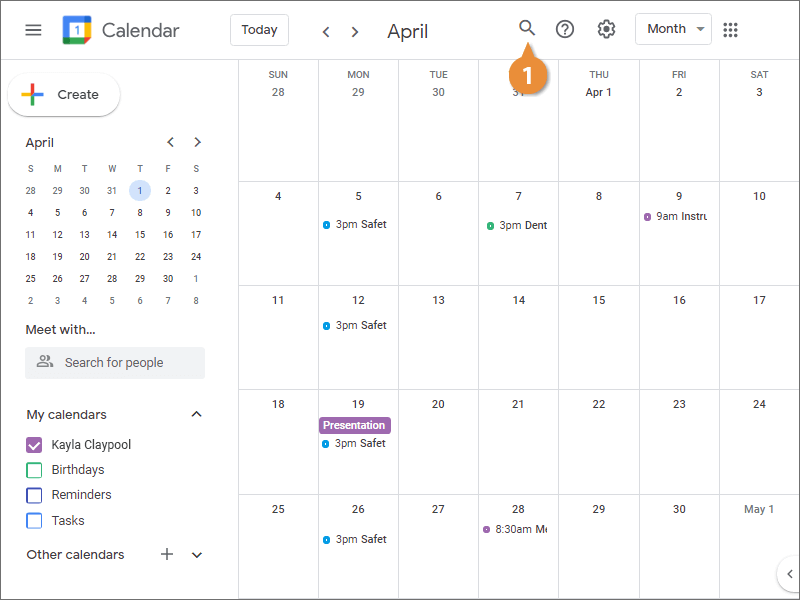Open the Settings gear menu
The image size is (800, 600).
[x=606, y=29]
